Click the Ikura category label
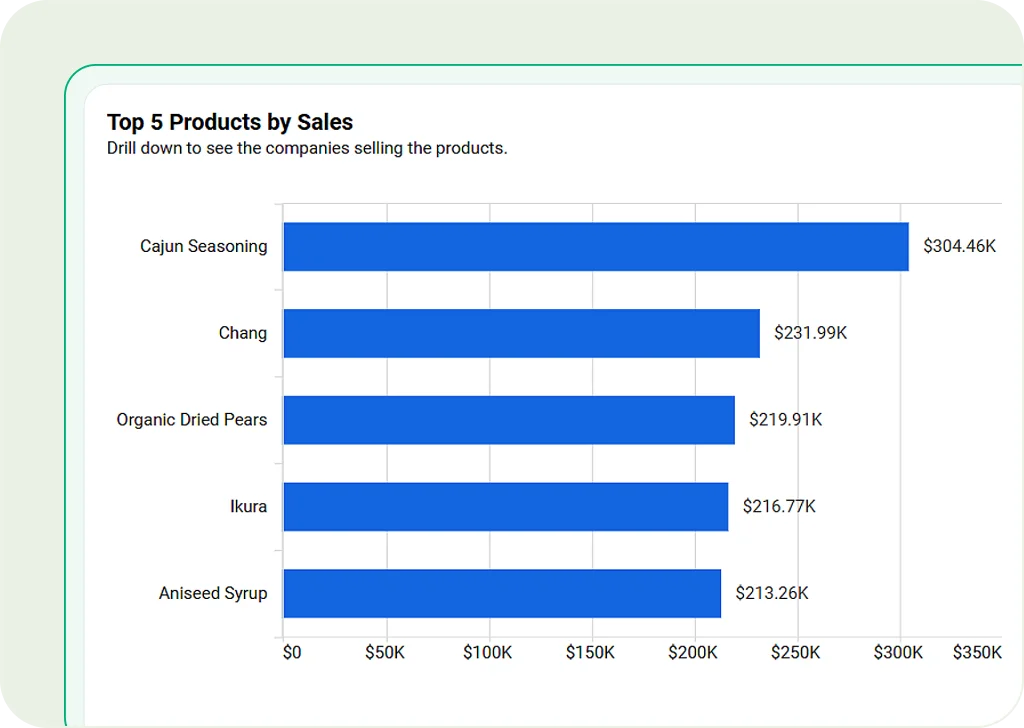Image resolution: width=1024 pixels, height=728 pixels. point(248,507)
